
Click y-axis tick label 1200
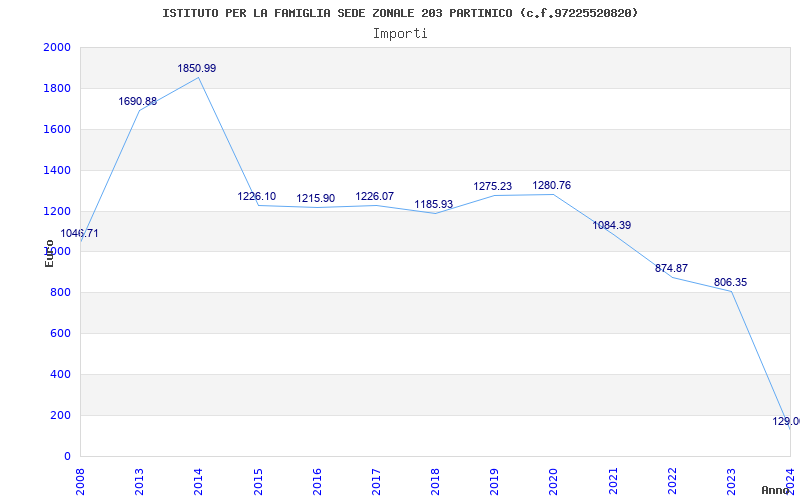click(57, 211)
